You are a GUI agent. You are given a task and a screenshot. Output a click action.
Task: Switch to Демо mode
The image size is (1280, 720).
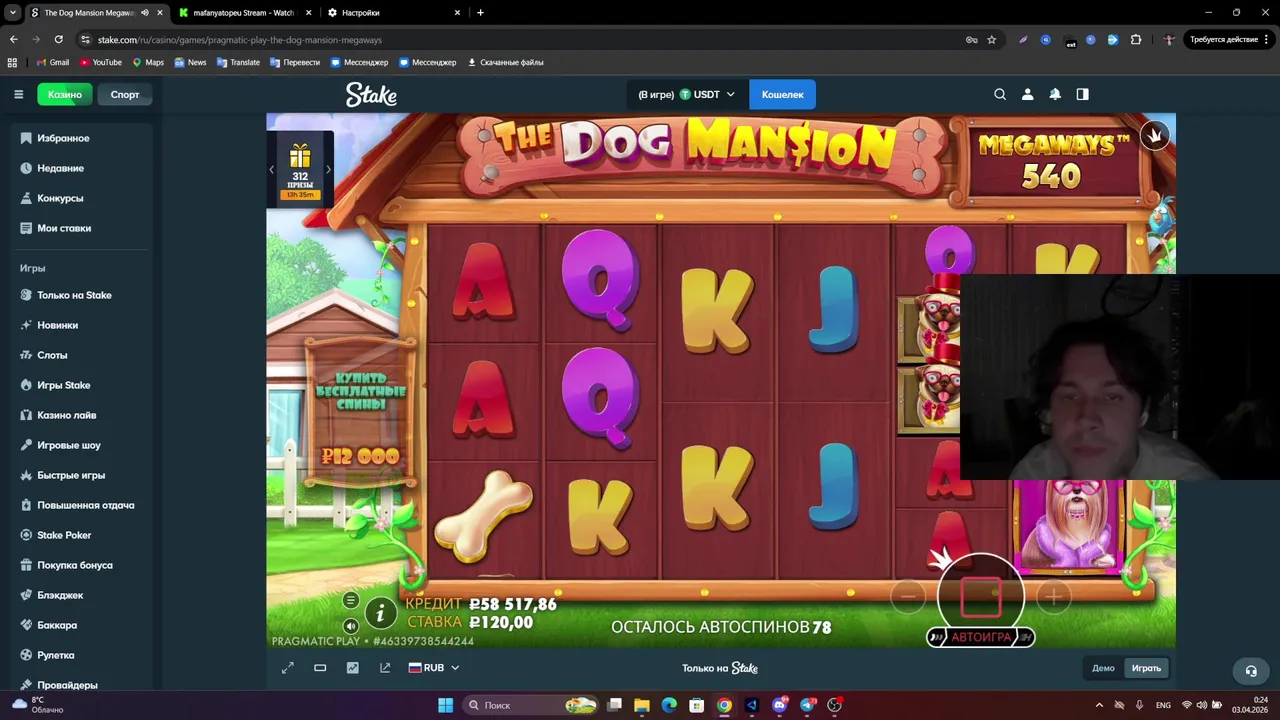[1103, 668]
